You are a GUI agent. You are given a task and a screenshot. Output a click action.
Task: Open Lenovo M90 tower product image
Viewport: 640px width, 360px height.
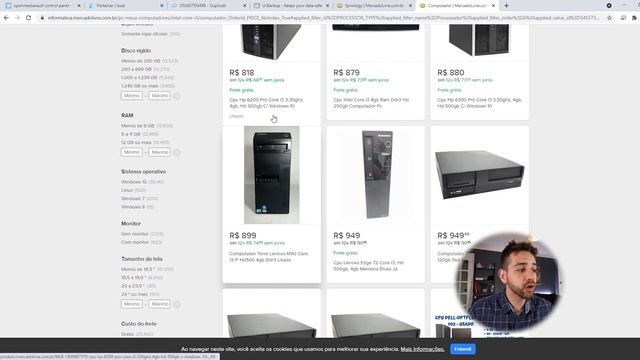tap(271, 175)
